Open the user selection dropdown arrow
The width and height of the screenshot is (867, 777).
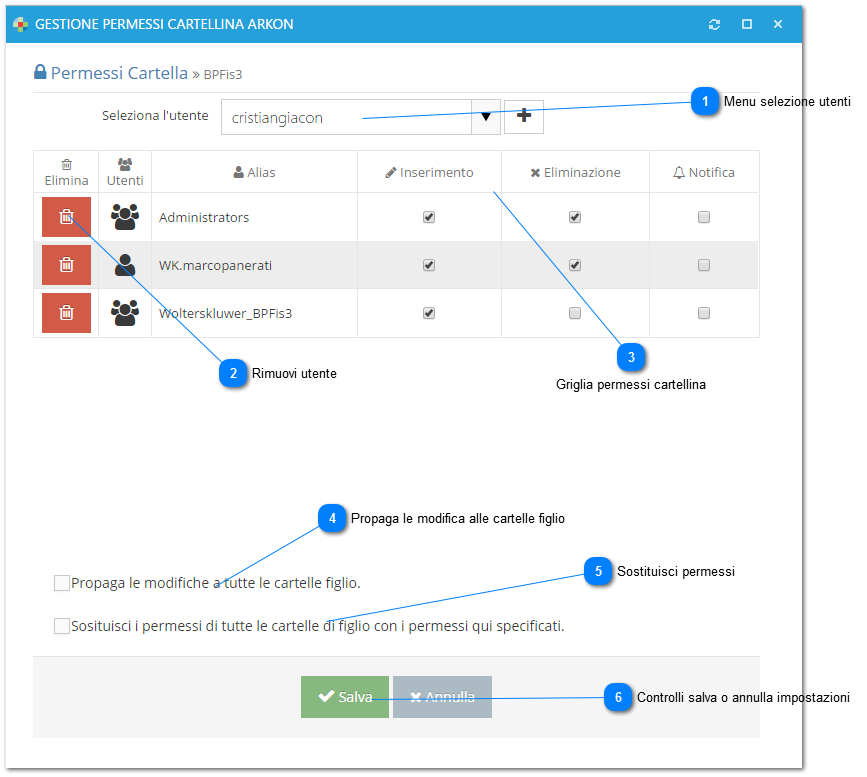[485, 117]
